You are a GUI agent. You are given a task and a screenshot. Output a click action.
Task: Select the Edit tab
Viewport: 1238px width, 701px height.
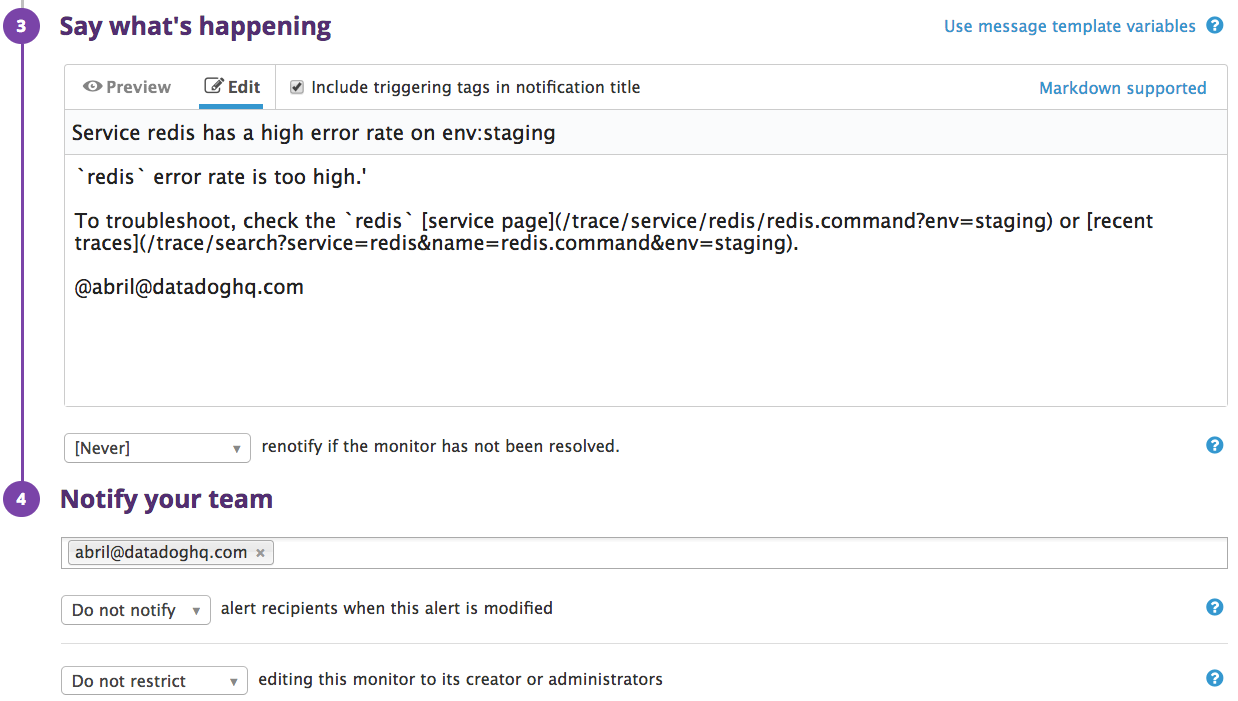[x=232, y=87]
